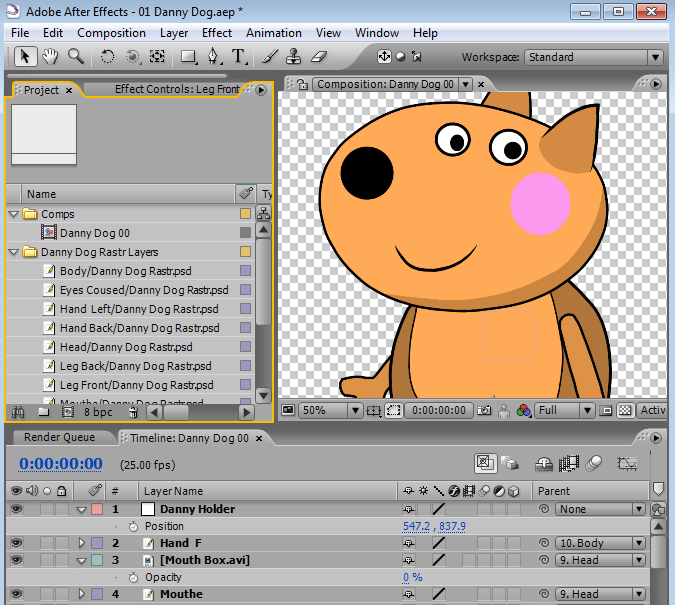Enable Frame Blending in Timeline
Image resolution: width=675 pixels, height=605 pixels.
569,464
